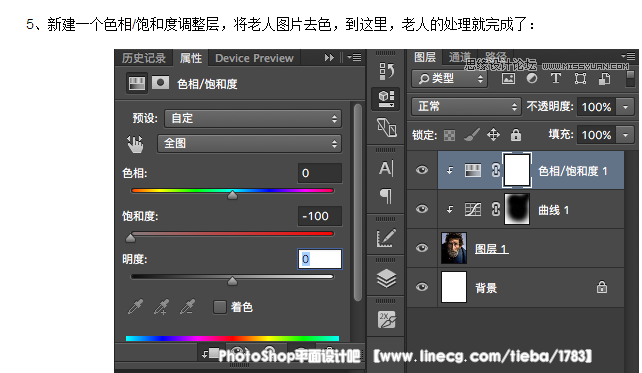Hide the 色相/饱和度 1 layer
Image resolution: width=642 pixels, height=373 pixels.
point(422,170)
